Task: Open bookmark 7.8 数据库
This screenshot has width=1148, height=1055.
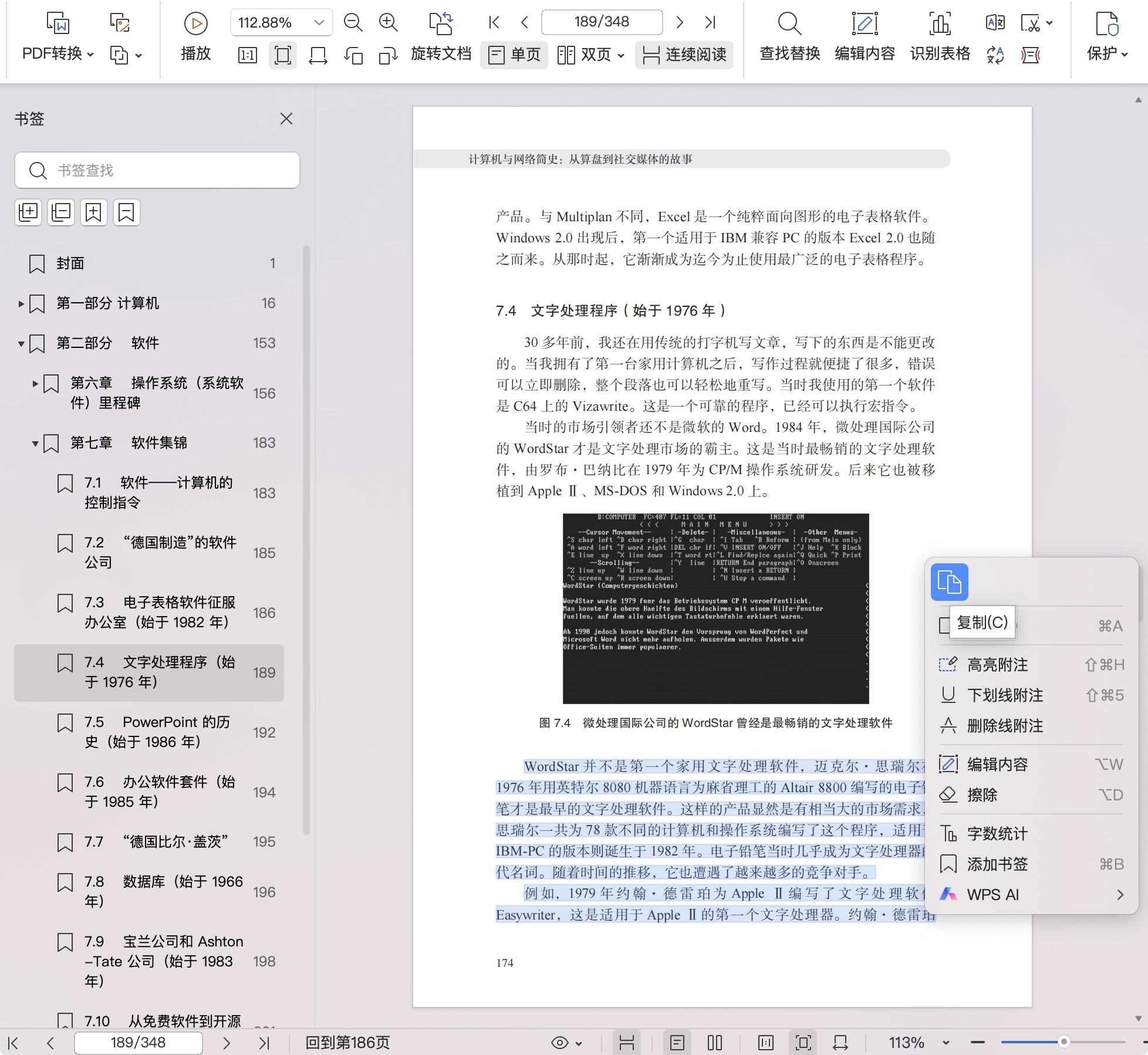Action: click(149, 892)
